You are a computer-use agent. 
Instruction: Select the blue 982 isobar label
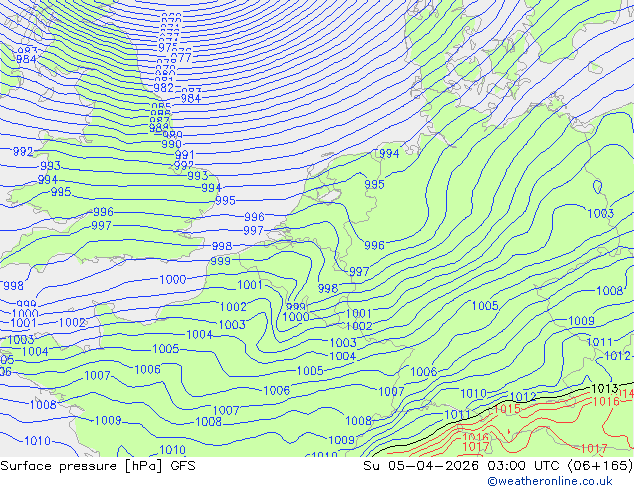click(163, 88)
